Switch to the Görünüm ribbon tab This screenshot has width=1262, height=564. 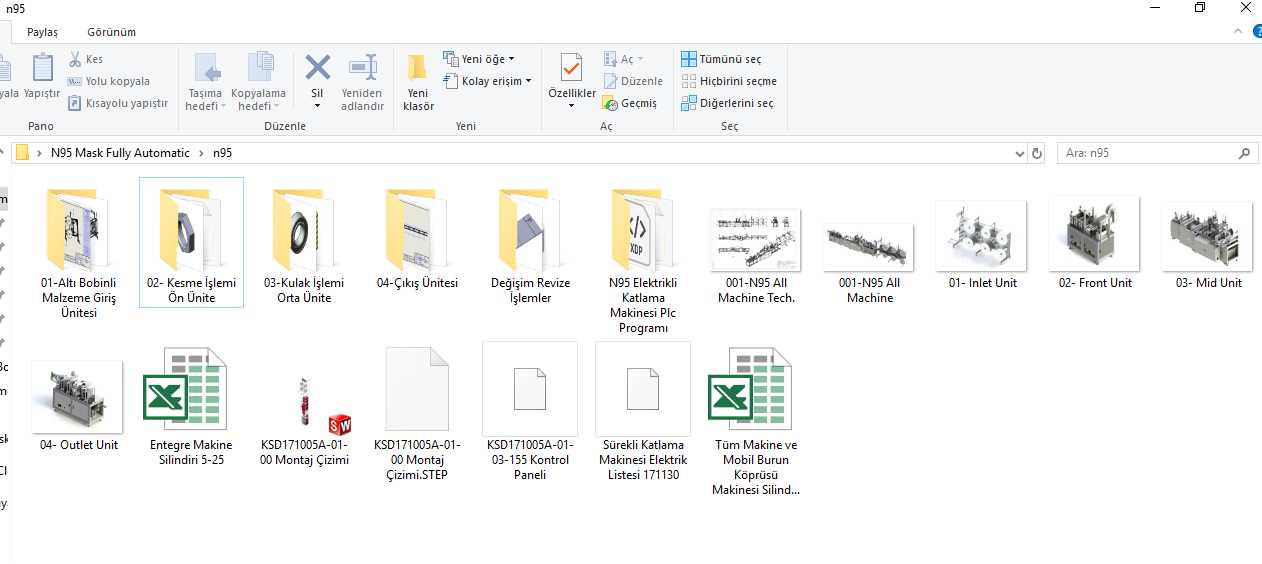click(111, 32)
